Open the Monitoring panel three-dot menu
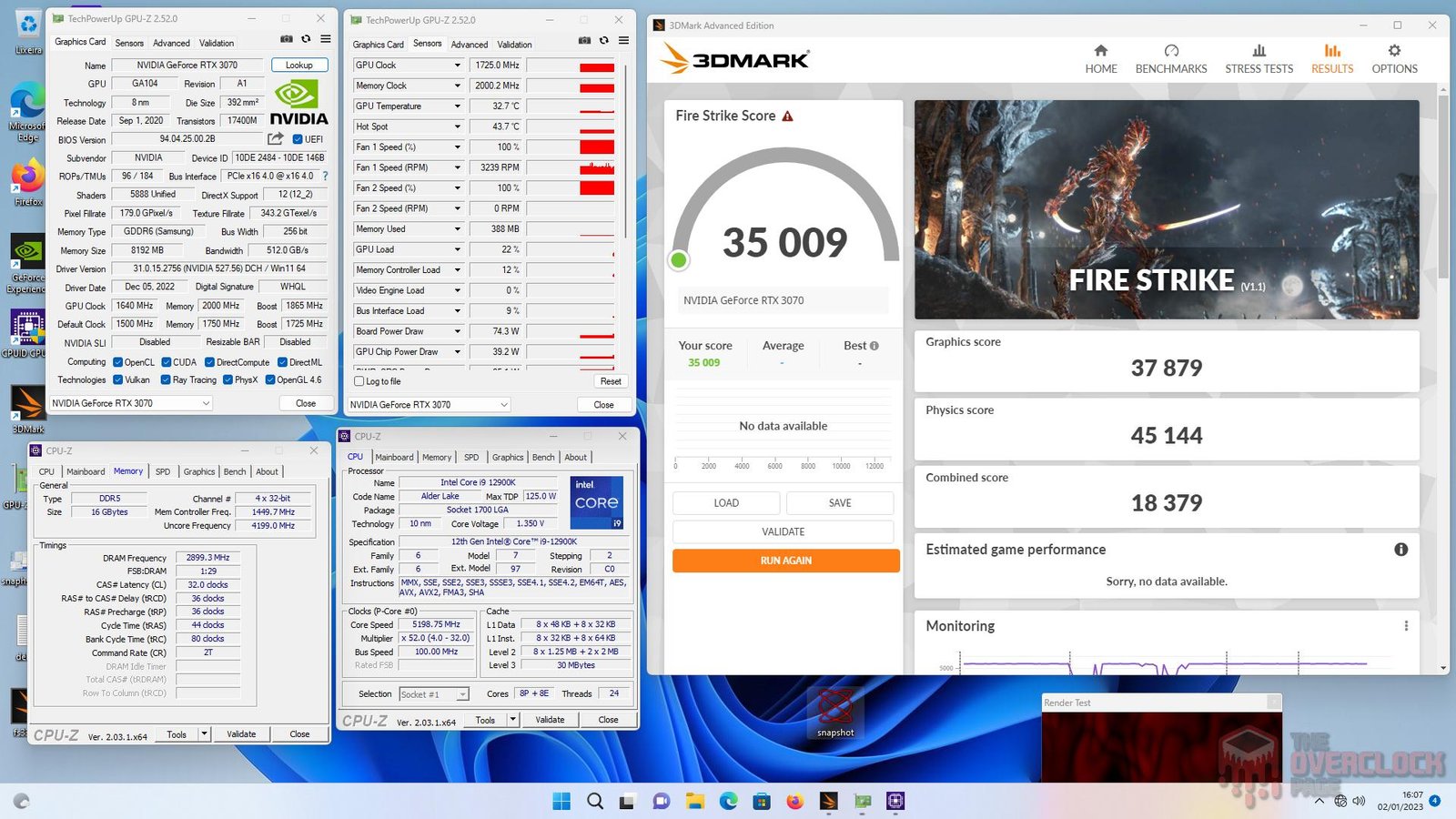The image size is (1456, 819). coord(1407,625)
